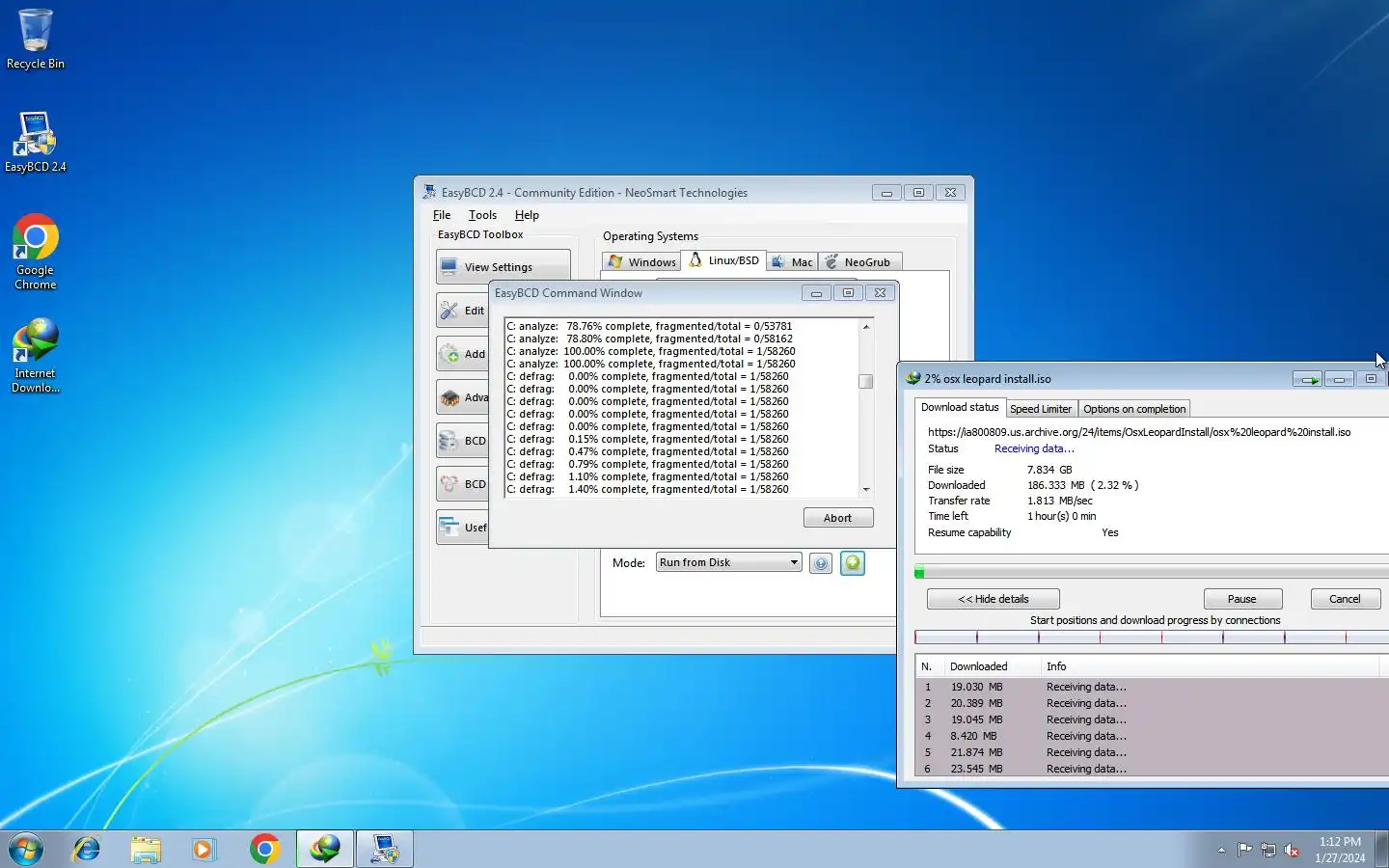The width and height of the screenshot is (1389, 868).
Task: Click the connections progress segments bar
Action: click(x=1152, y=637)
